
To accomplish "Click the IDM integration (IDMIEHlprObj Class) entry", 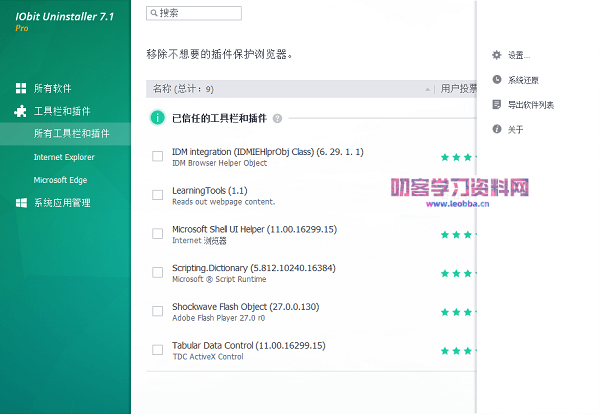I will [267, 152].
